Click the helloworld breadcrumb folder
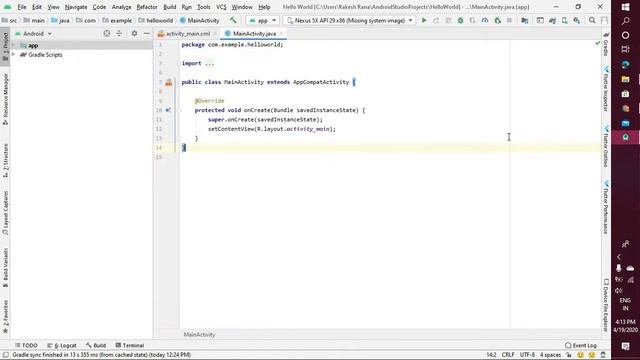 [156, 20]
